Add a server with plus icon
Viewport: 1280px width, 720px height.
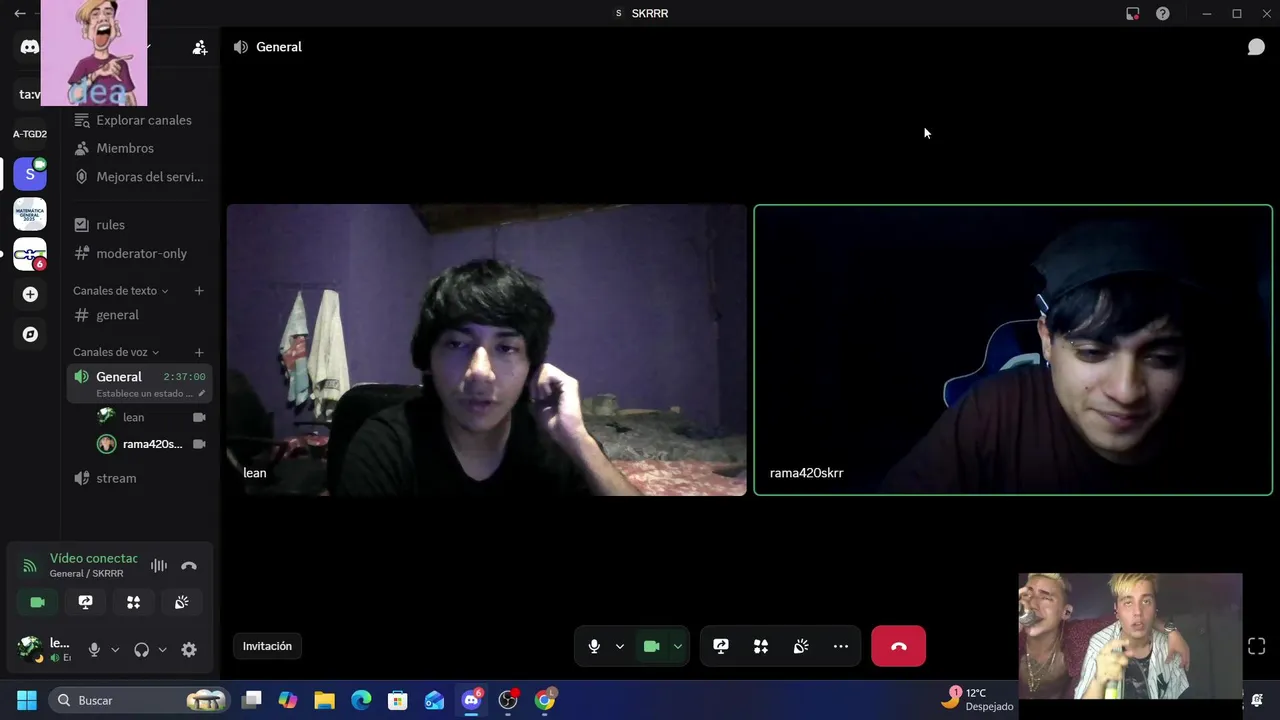[30, 294]
